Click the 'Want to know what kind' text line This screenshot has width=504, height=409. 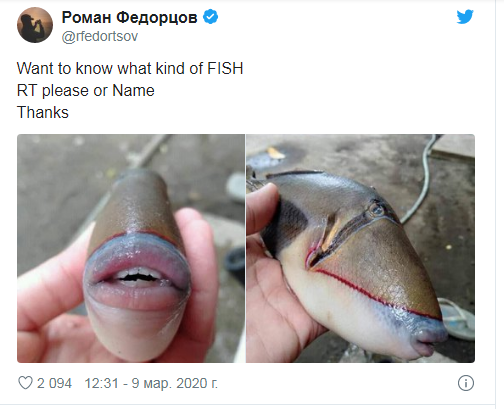pos(130,68)
